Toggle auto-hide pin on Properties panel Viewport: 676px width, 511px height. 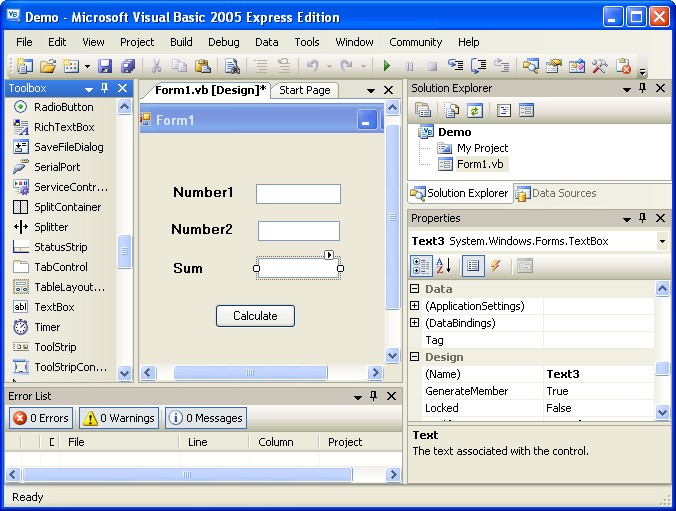pos(642,218)
